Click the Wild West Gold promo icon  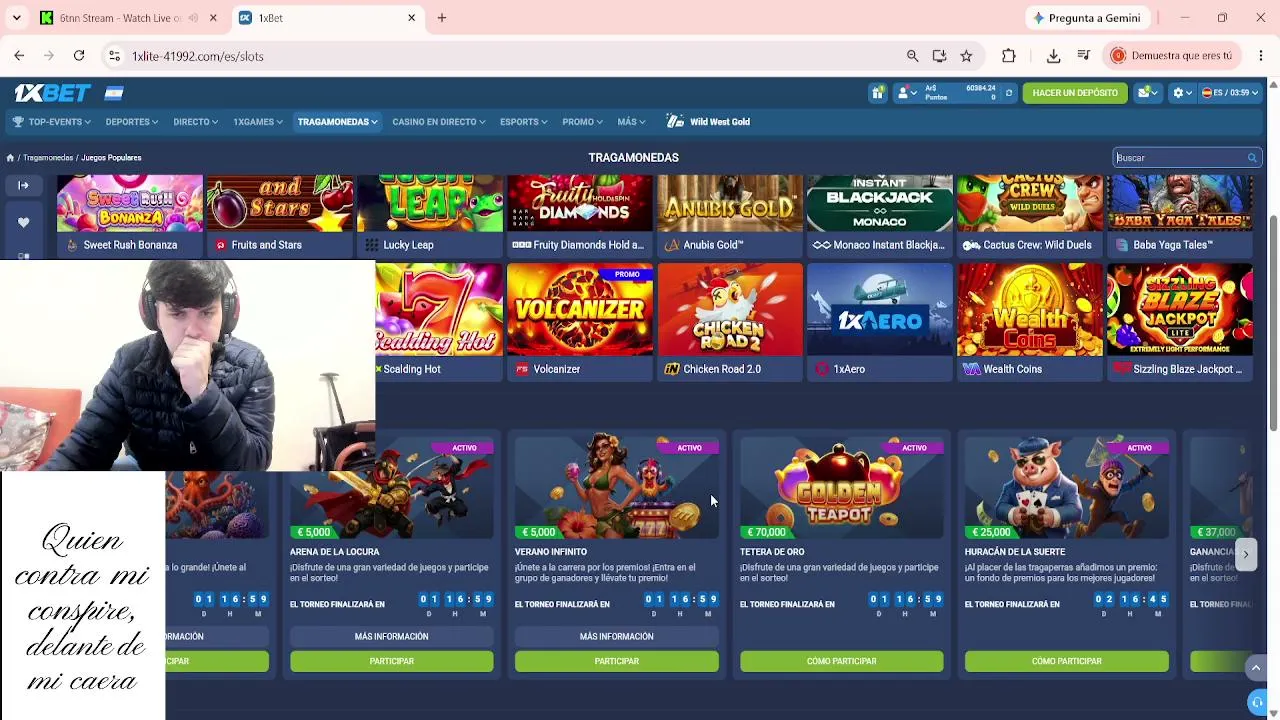[x=675, y=122]
